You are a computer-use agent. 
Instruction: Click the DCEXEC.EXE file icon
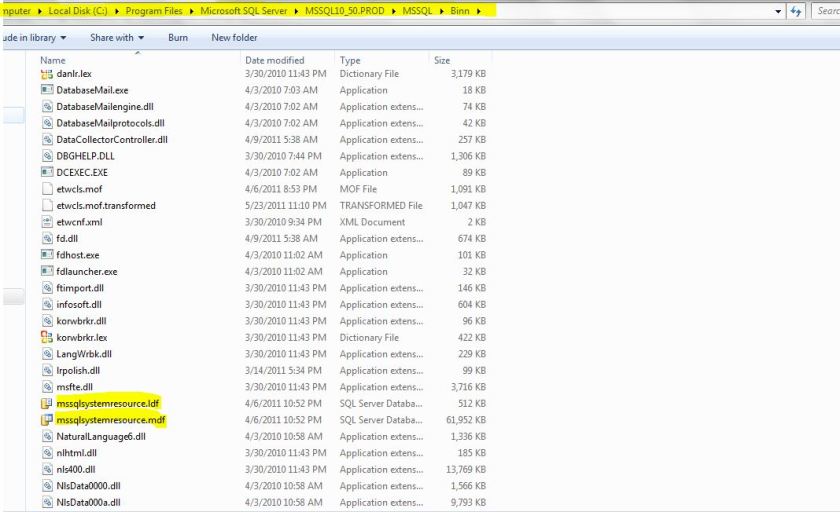point(46,173)
